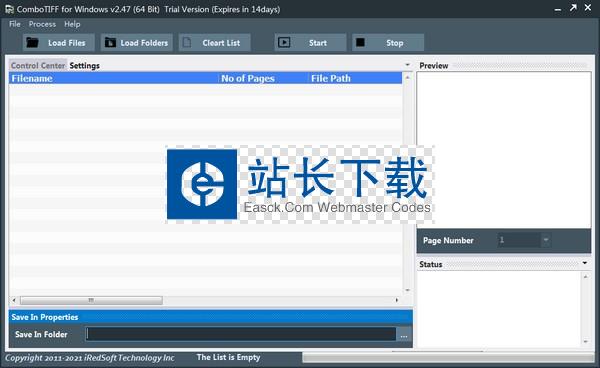Click the Start play icon
Image resolution: width=600 pixels, height=368 pixels.
tap(284, 42)
